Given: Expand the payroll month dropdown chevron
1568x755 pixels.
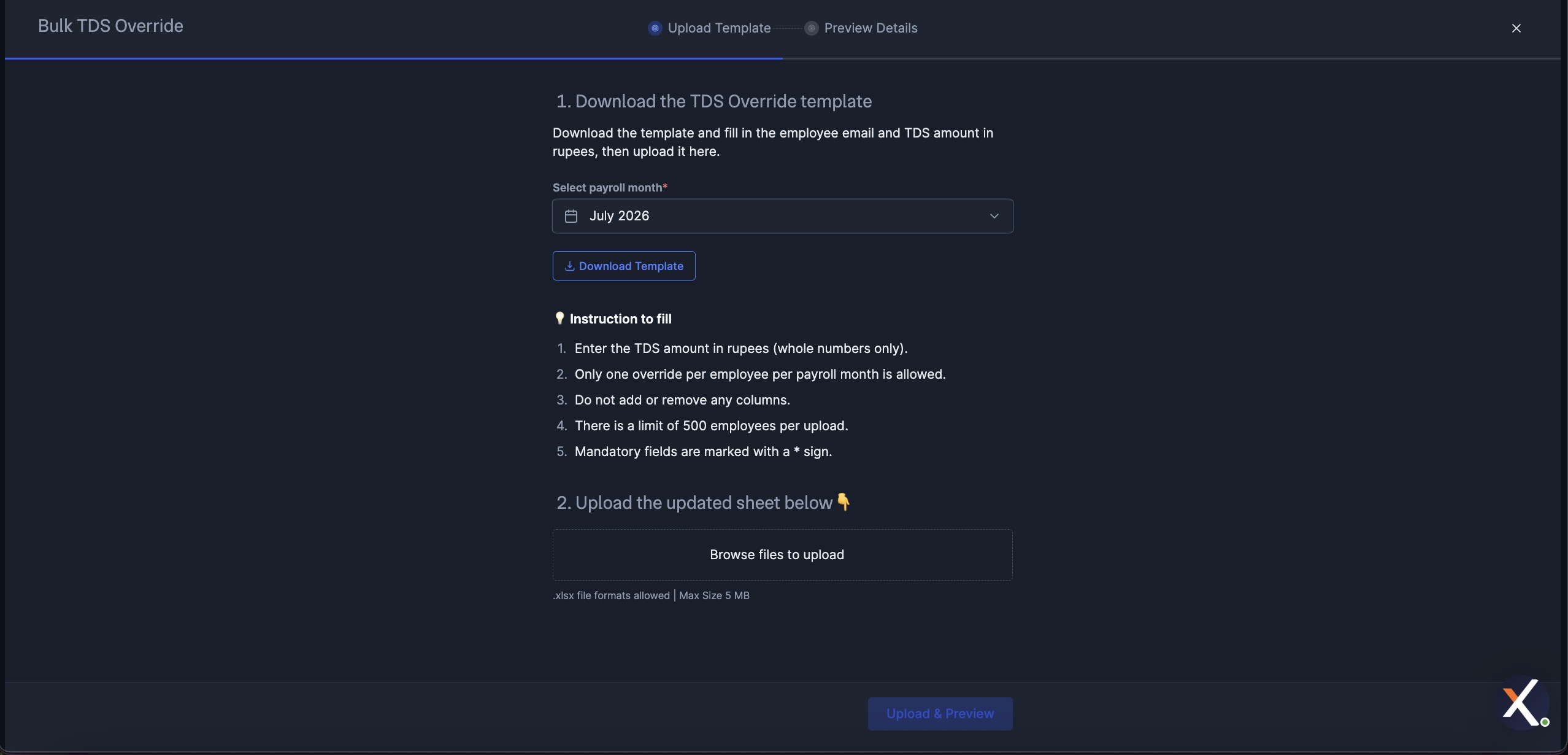Looking at the screenshot, I should (x=994, y=216).
